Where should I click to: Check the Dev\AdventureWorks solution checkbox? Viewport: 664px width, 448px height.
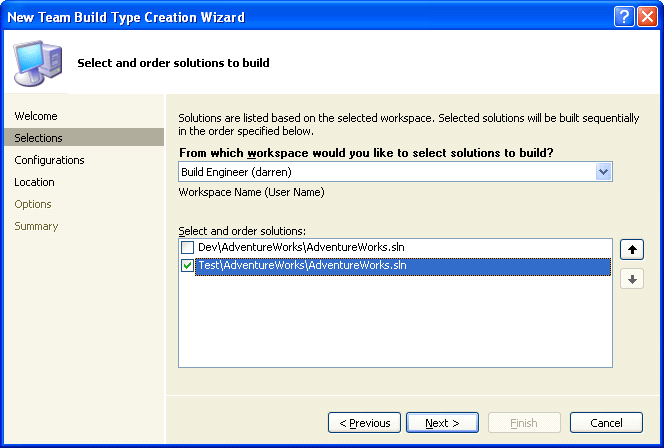[187, 247]
